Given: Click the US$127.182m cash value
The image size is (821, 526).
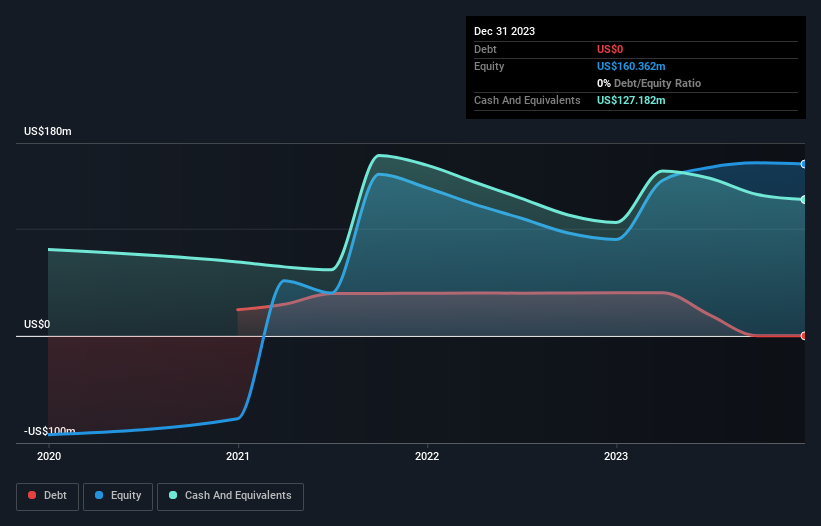Looking at the screenshot, I should (x=631, y=100).
